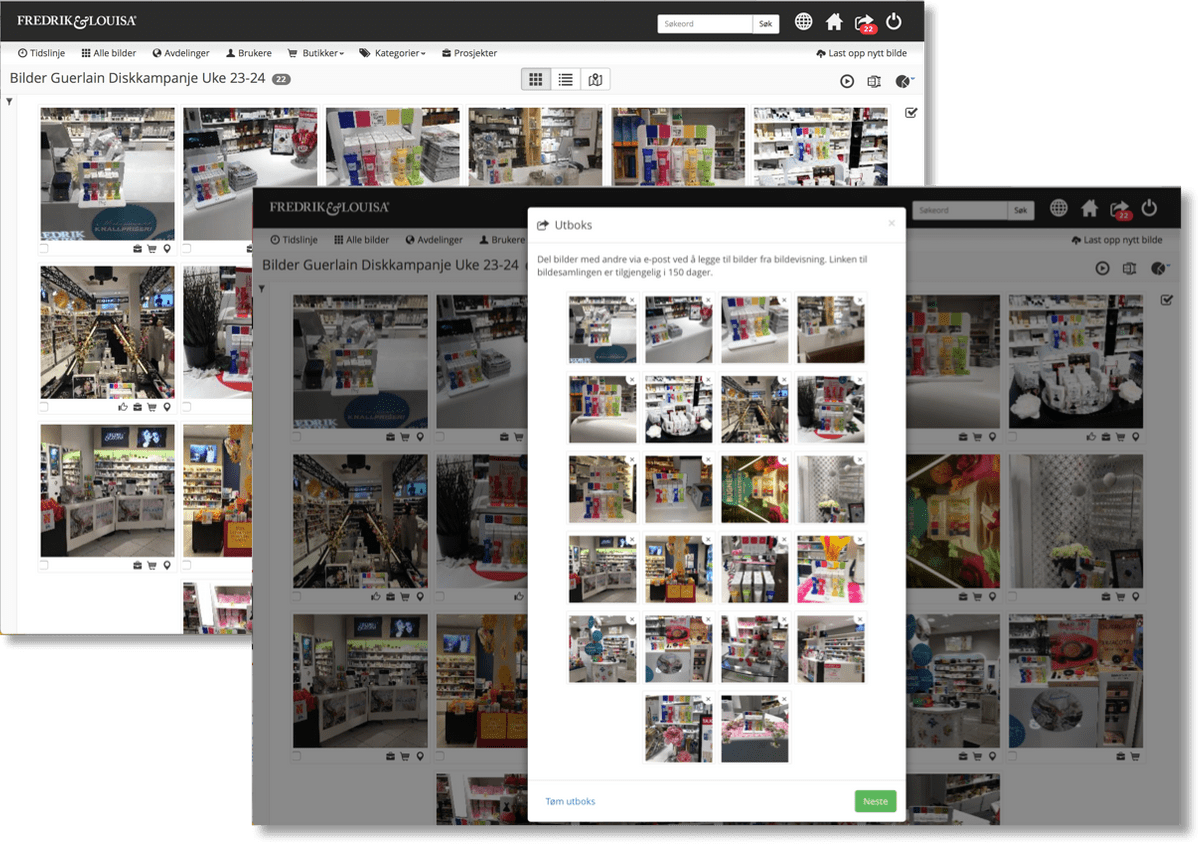Click compare icon in front window
Image resolution: width=1200 pixels, height=844 pixels.
[1129, 268]
